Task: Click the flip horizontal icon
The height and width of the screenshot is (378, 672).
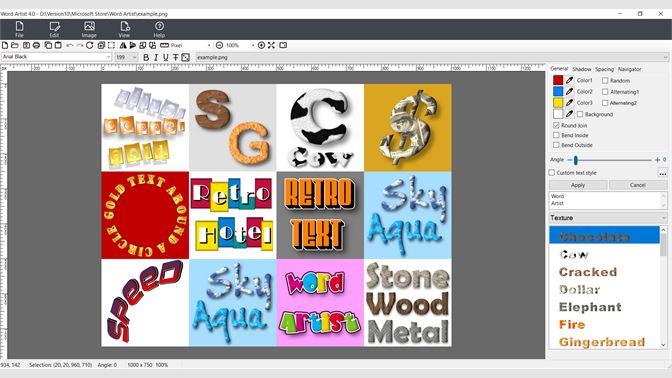Action: [x=123, y=45]
